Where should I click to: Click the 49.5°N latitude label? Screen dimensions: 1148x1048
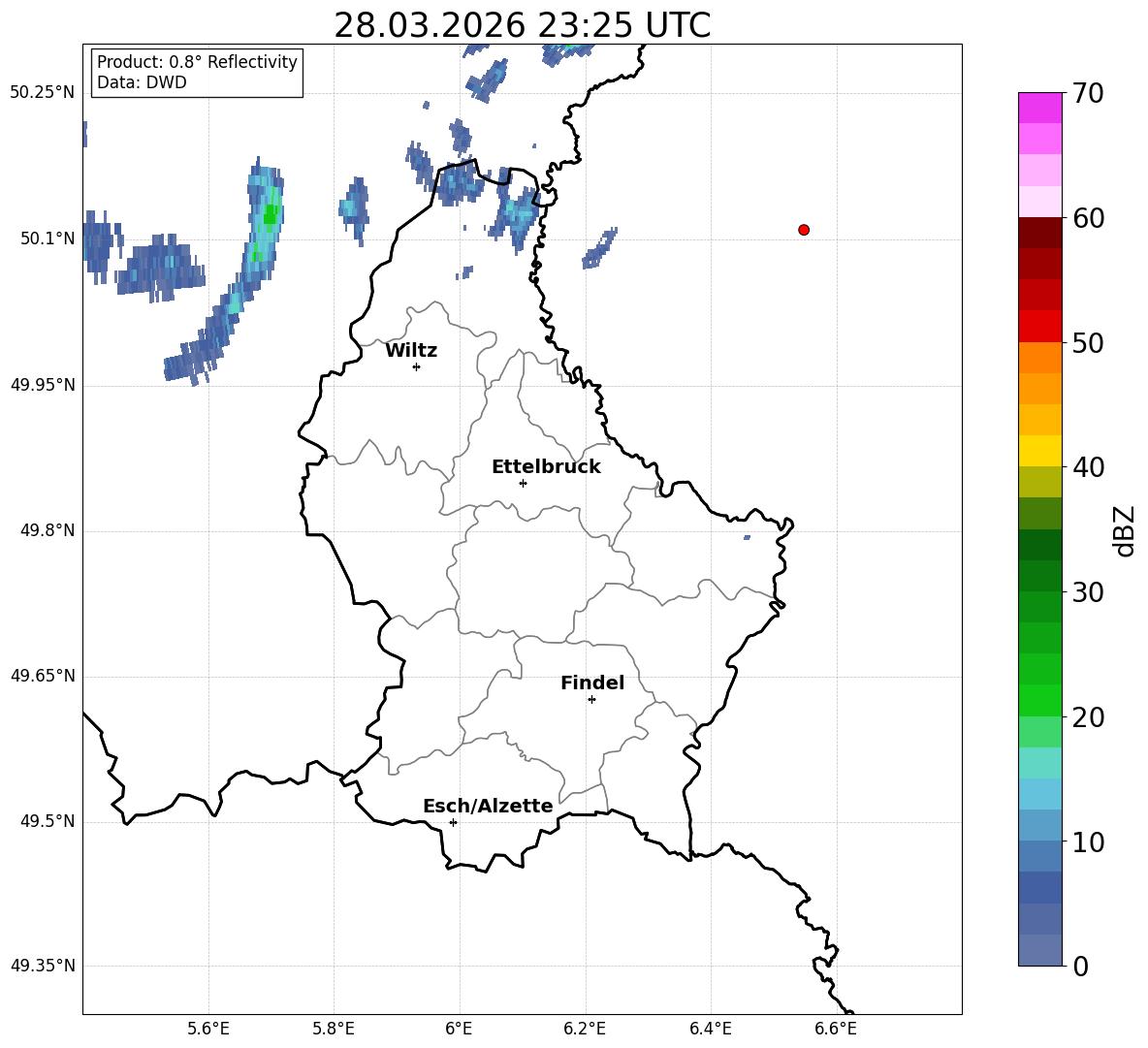click(x=48, y=821)
